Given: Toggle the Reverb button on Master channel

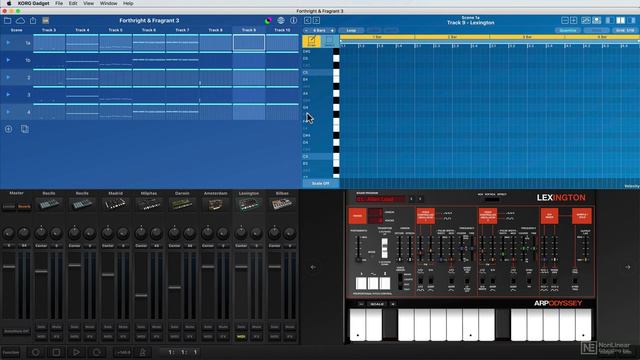Looking at the screenshot, I should pos(24,207).
